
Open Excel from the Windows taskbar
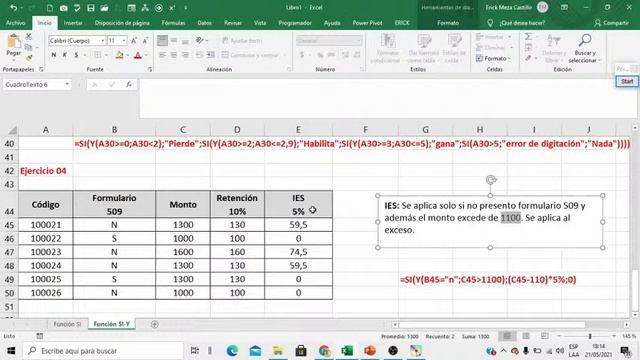pos(347,351)
